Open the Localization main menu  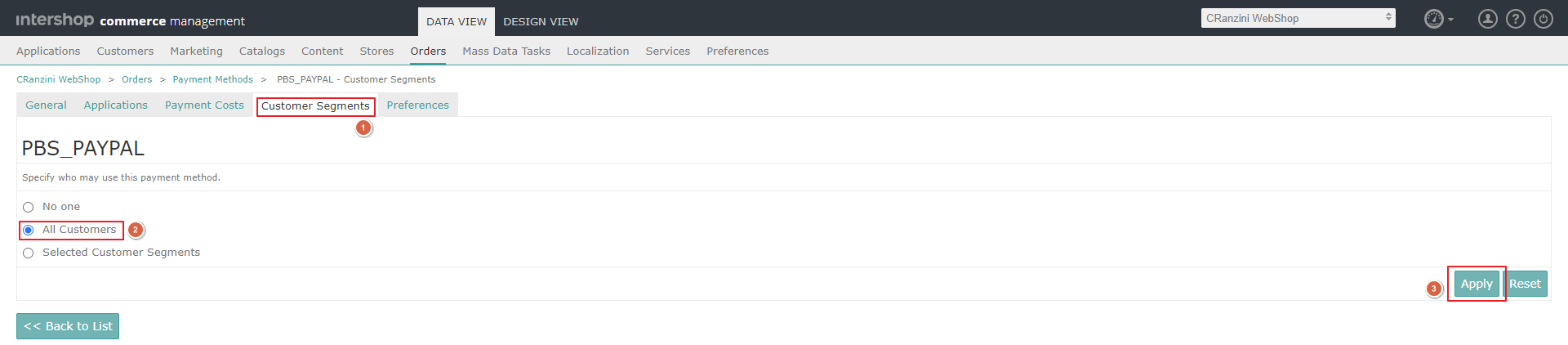click(598, 51)
